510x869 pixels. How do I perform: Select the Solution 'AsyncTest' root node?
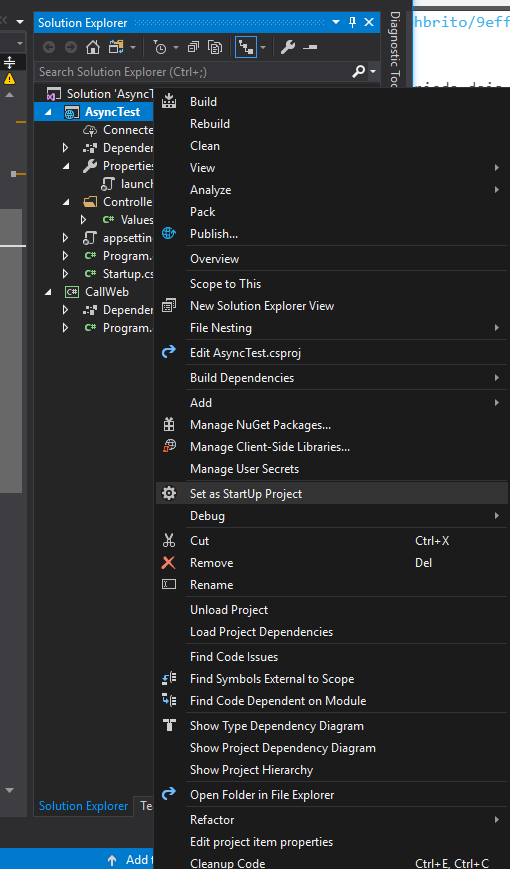100,94
